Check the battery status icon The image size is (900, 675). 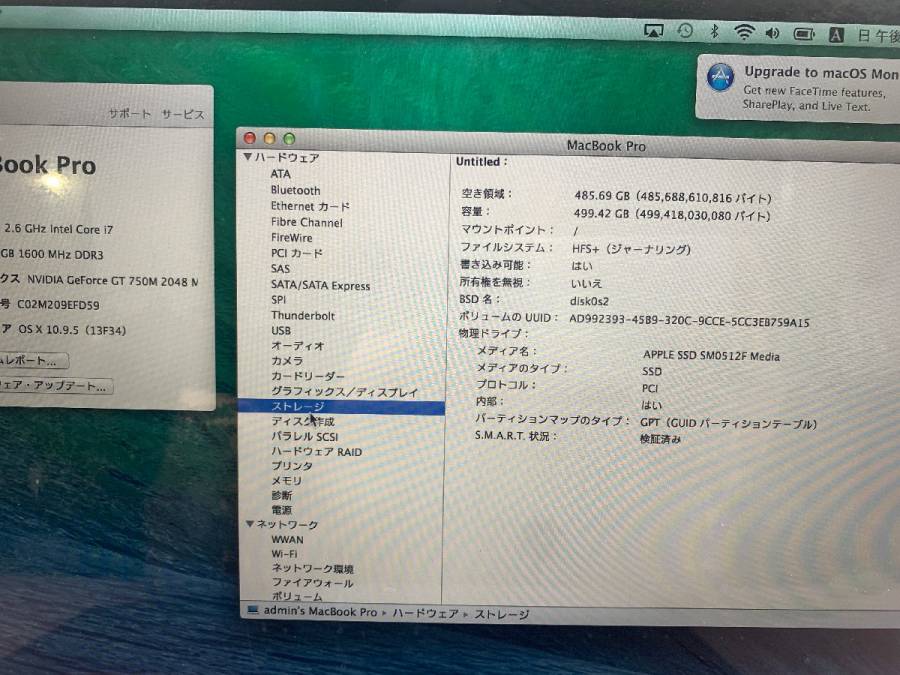(x=804, y=34)
